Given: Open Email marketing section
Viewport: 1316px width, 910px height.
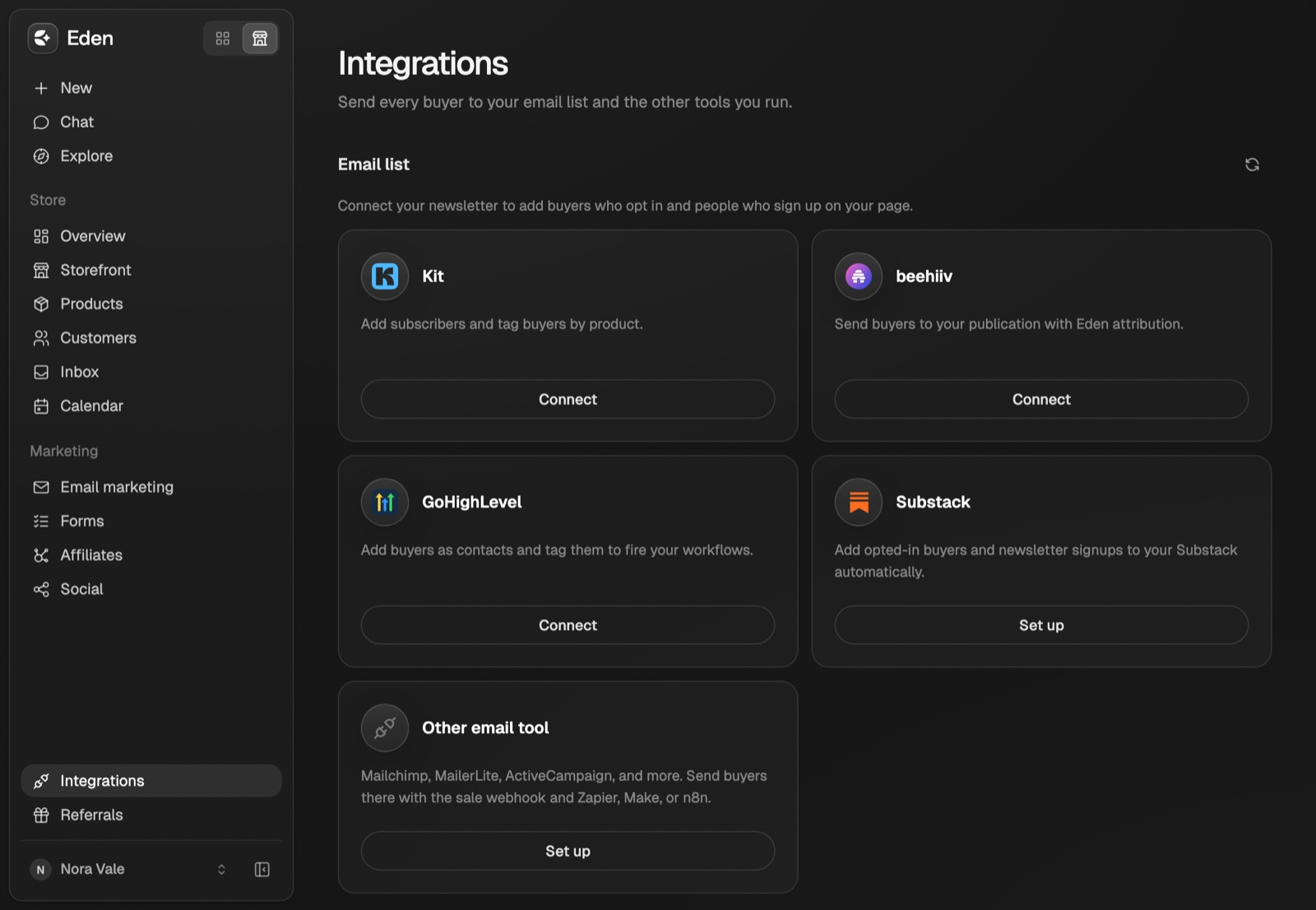Looking at the screenshot, I should click(x=151, y=487).
